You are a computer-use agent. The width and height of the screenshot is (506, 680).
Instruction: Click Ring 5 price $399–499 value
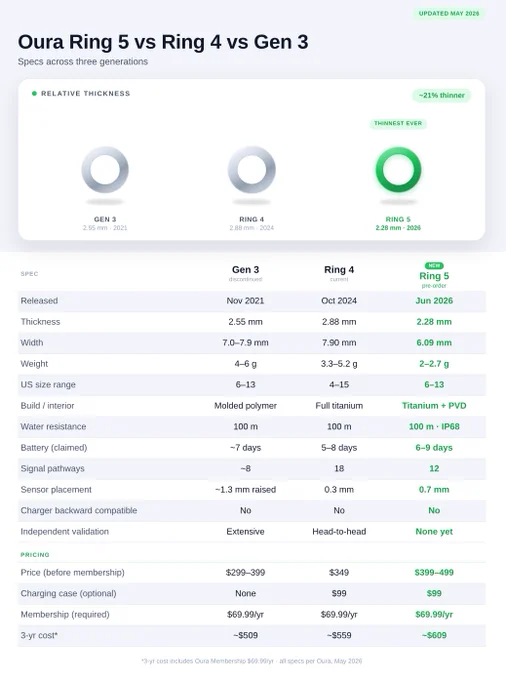click(x=434, y=572)
